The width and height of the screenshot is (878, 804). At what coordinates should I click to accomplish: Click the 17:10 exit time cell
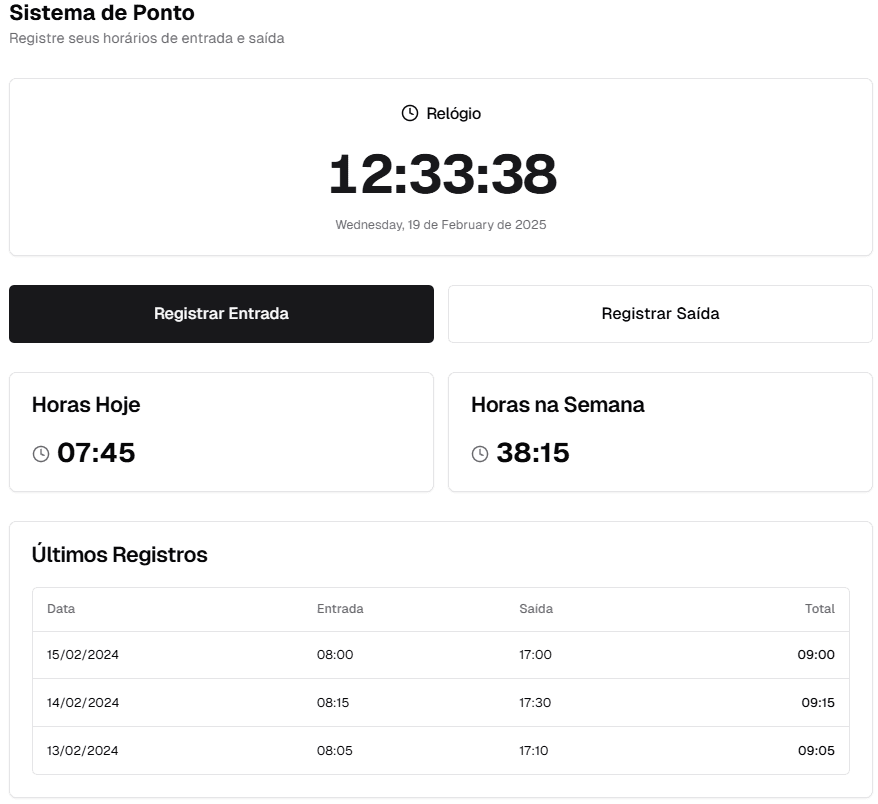coord(534,751)
